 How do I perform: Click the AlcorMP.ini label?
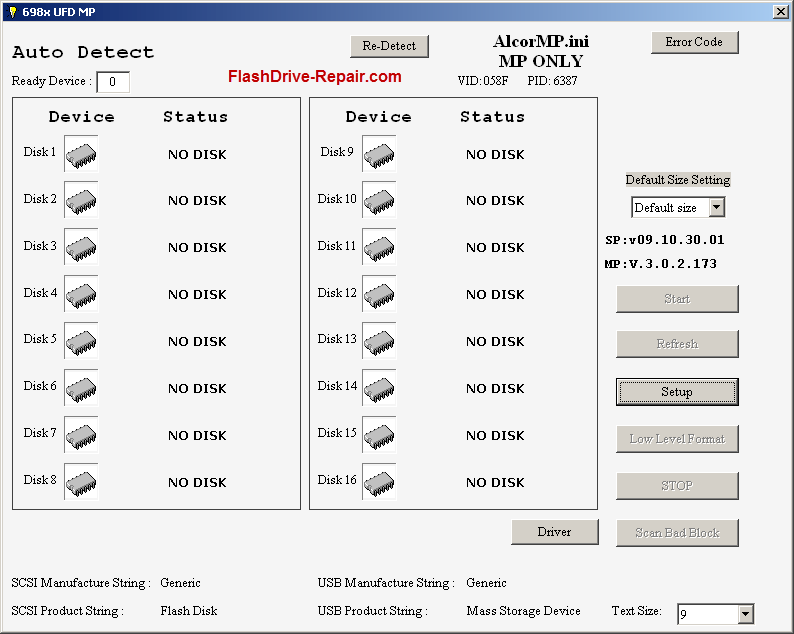[541, 42]
